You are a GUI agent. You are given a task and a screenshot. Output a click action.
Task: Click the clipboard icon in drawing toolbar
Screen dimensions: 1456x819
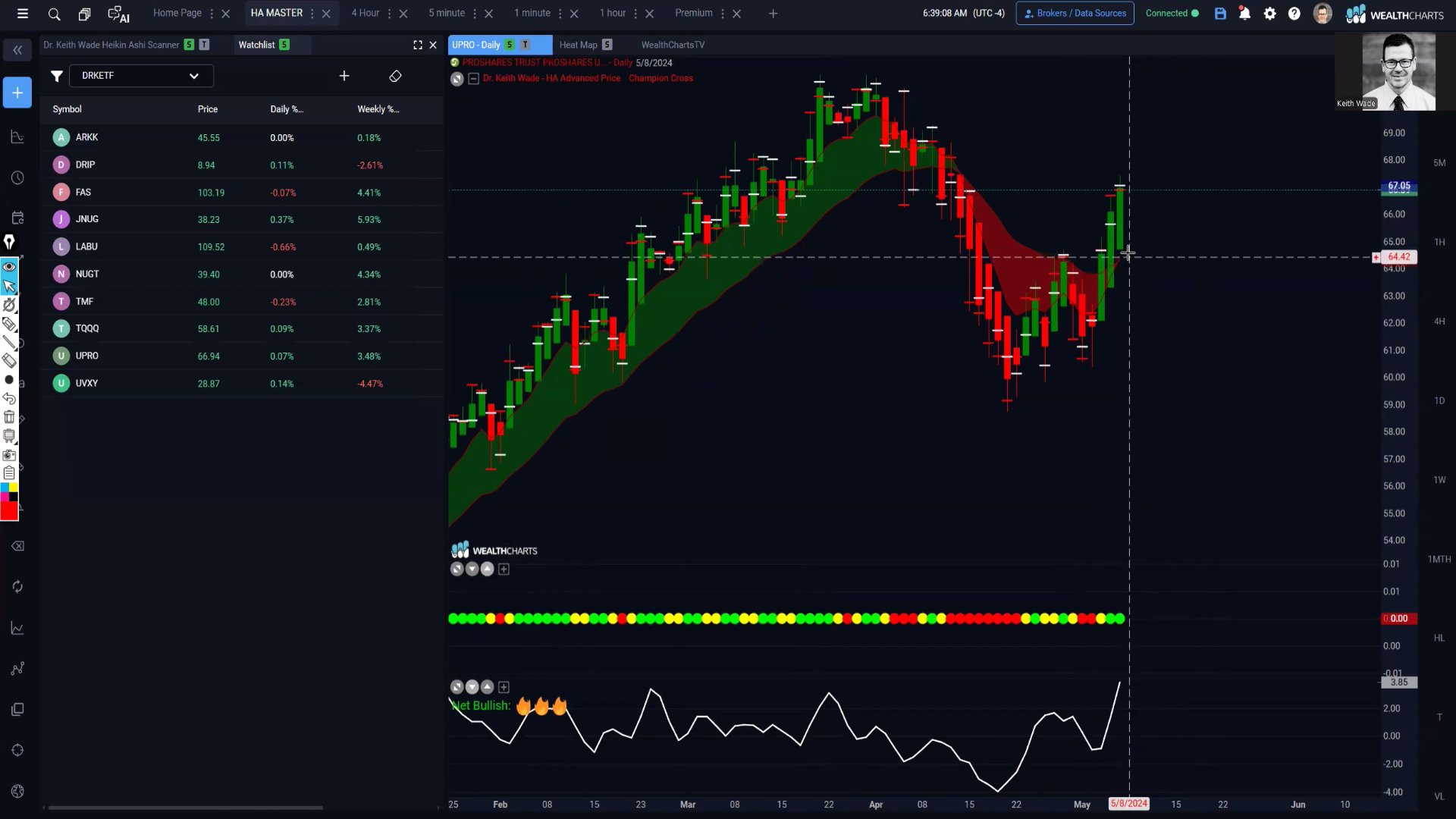pyautogui.click(x=9, y=473)
